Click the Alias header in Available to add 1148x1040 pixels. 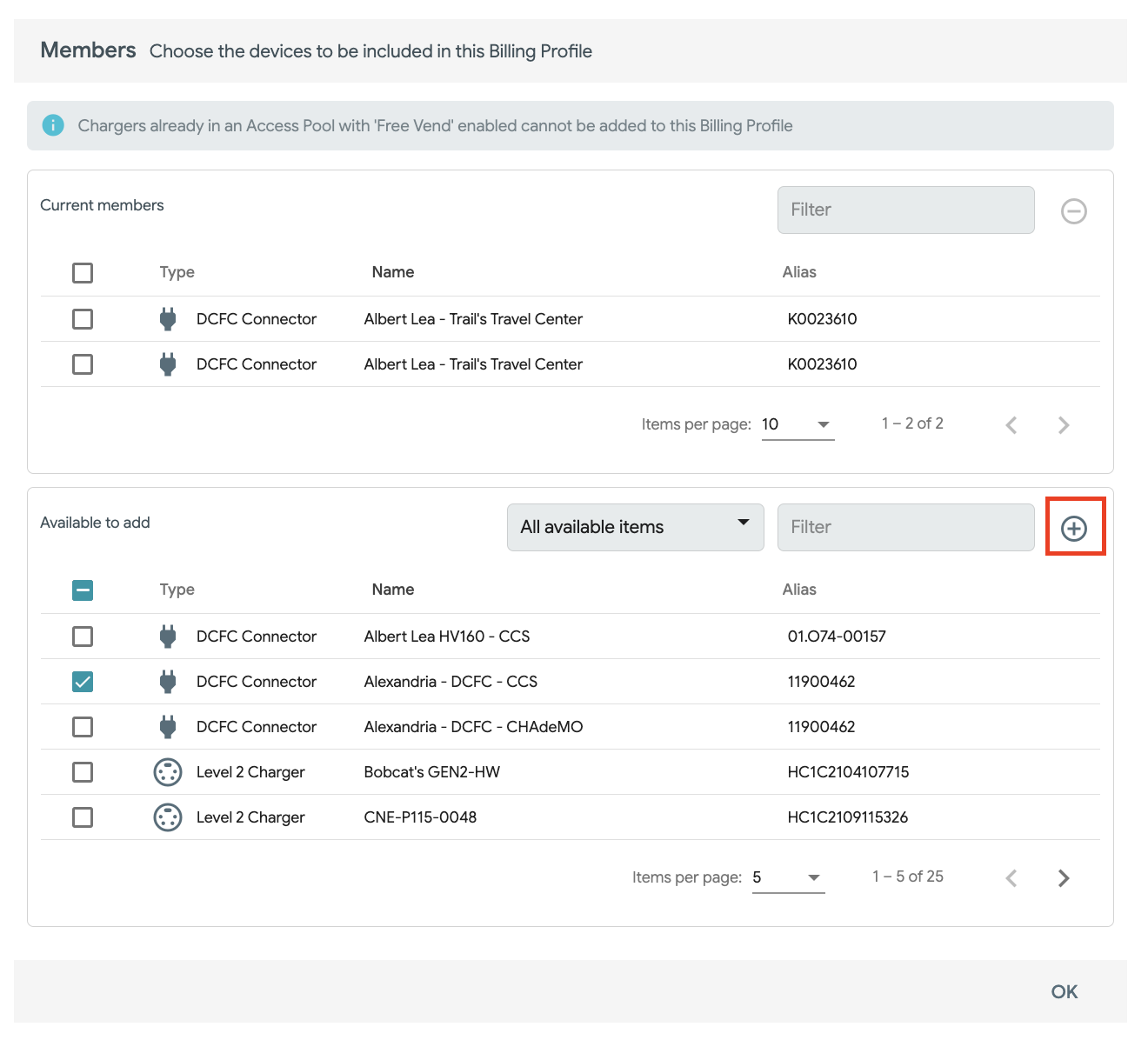[799, 590]
